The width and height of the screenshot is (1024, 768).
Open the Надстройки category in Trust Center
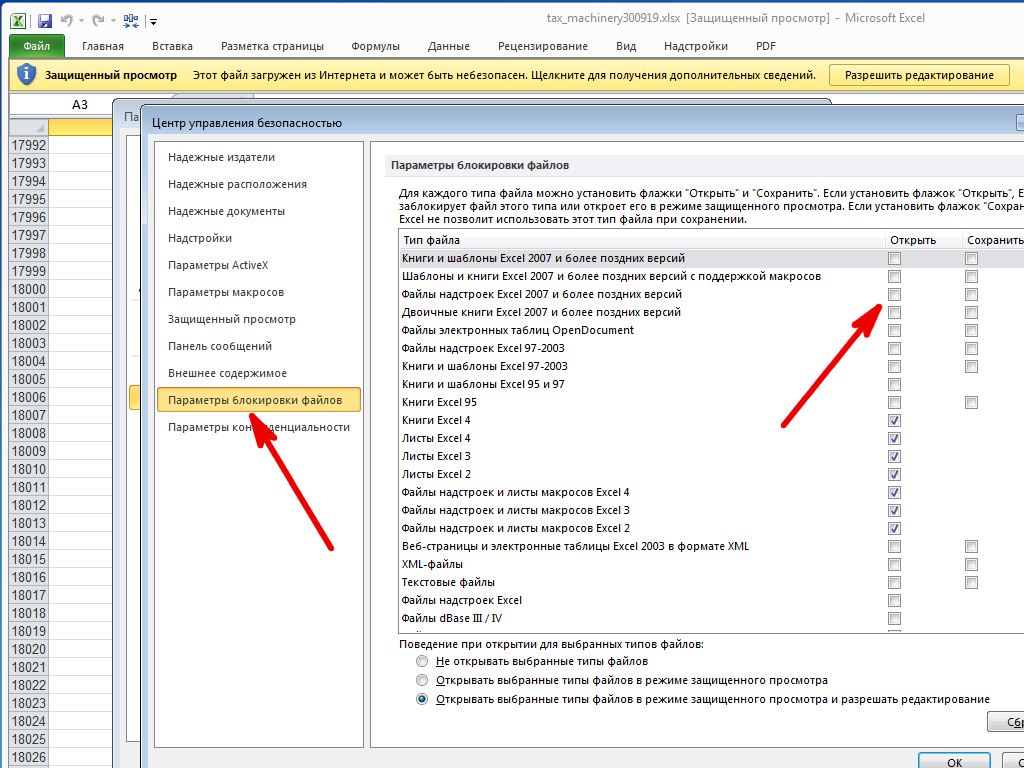point(200,238)
